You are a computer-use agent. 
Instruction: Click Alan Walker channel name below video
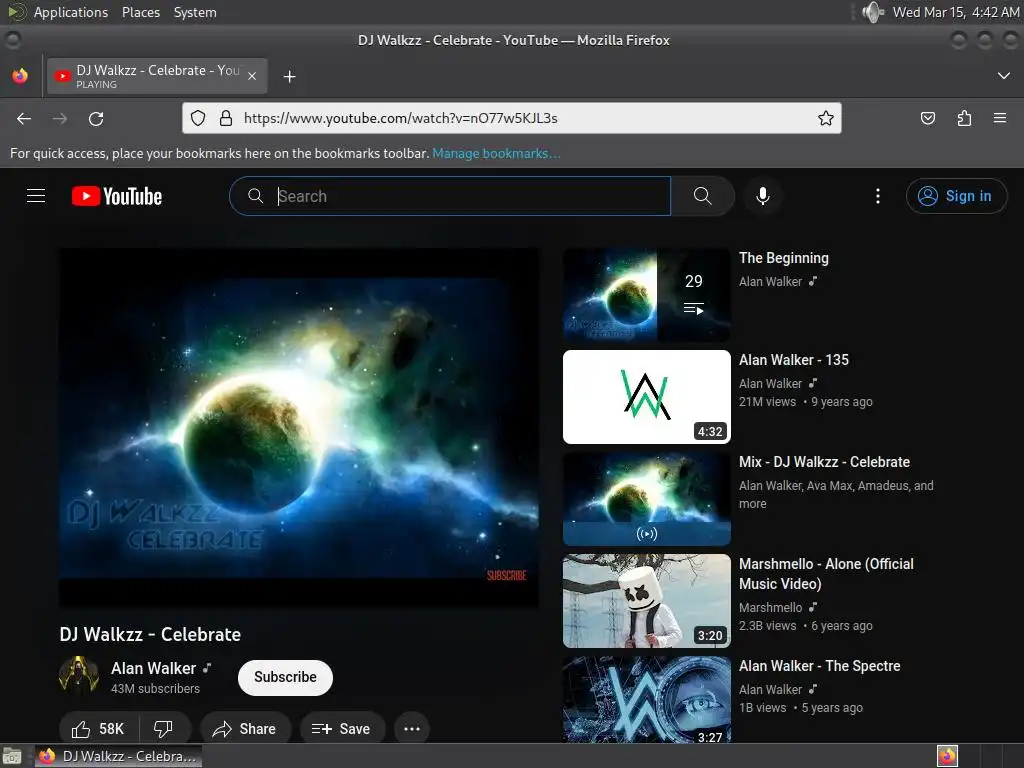(x=153, y=668)
